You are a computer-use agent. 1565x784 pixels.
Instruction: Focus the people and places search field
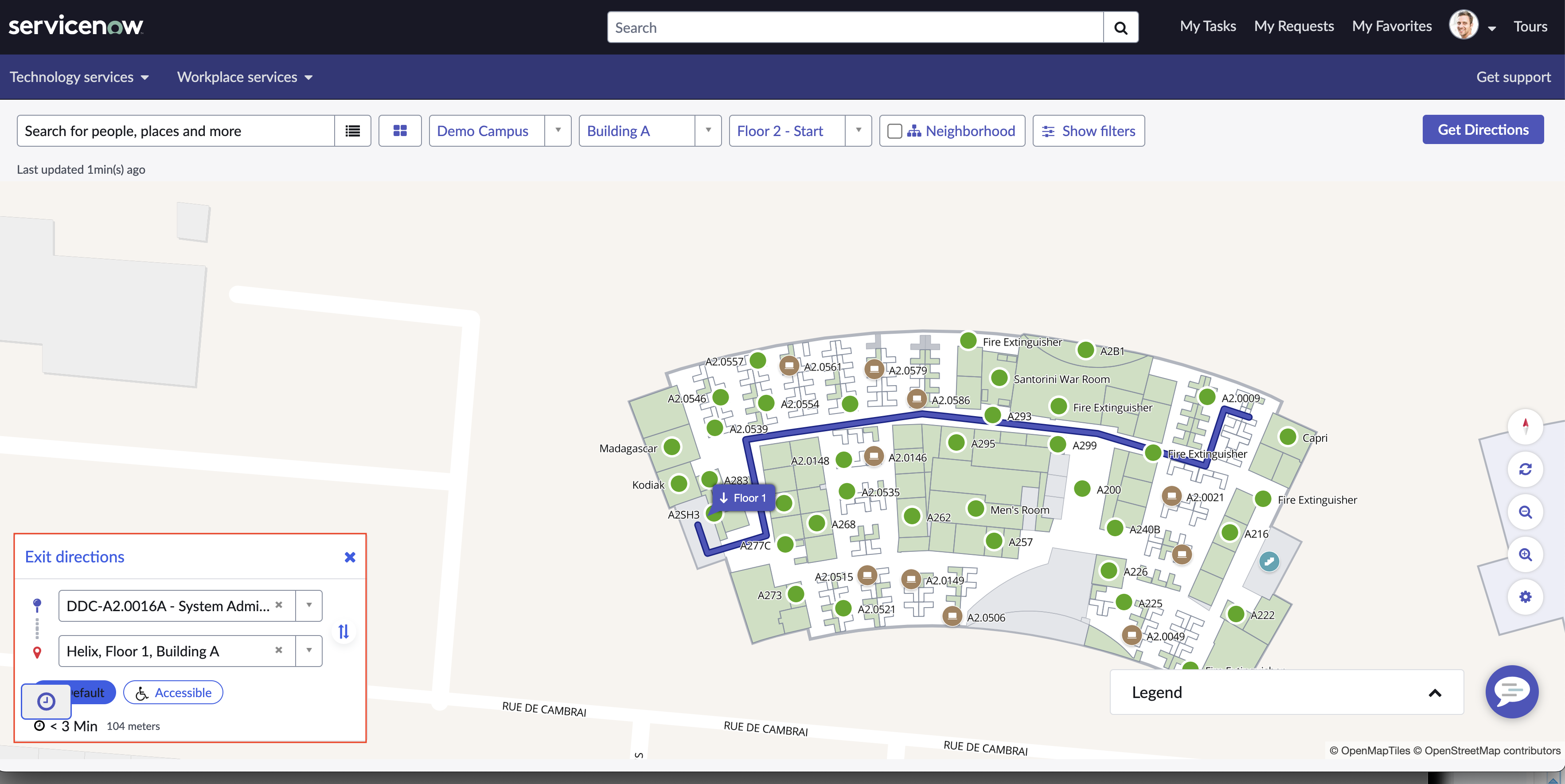(x=176, y=131)
